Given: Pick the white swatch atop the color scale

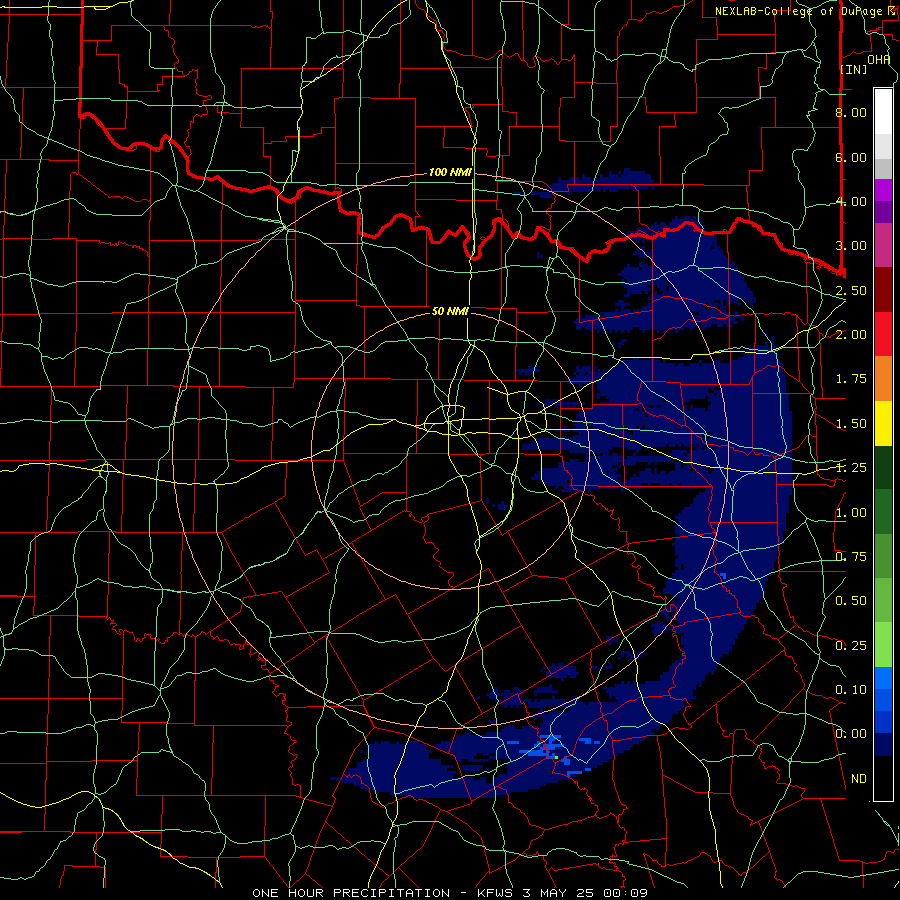Looking at the screenshot, I should 883,112.
